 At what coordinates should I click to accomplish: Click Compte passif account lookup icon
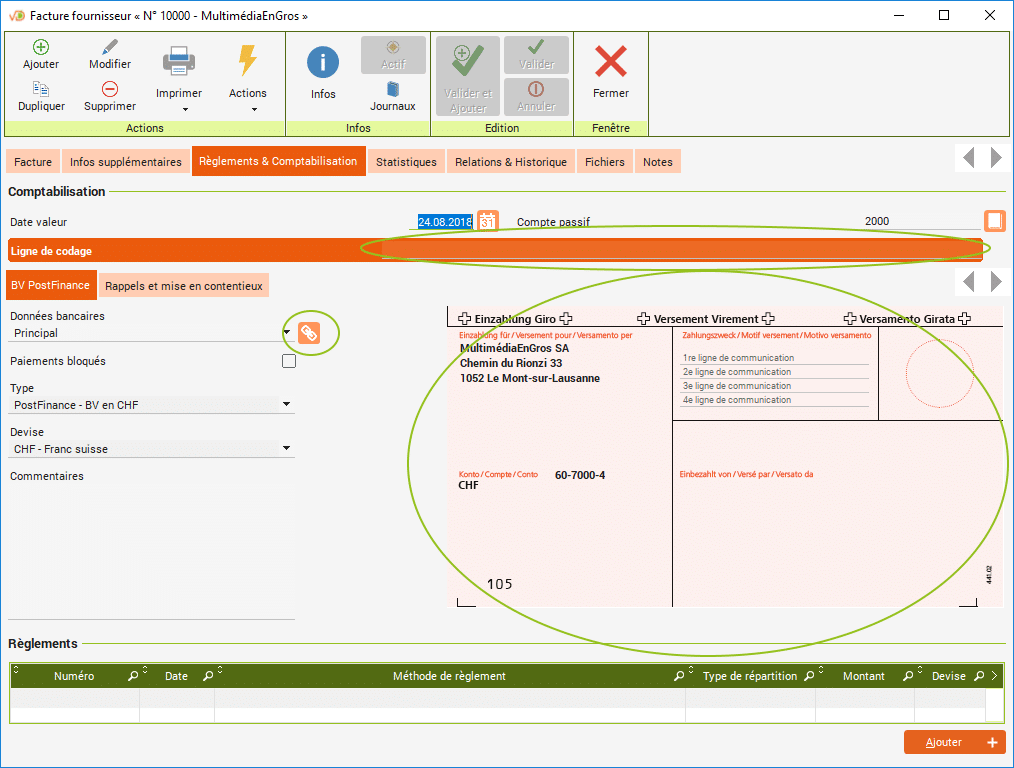point(994,221)
